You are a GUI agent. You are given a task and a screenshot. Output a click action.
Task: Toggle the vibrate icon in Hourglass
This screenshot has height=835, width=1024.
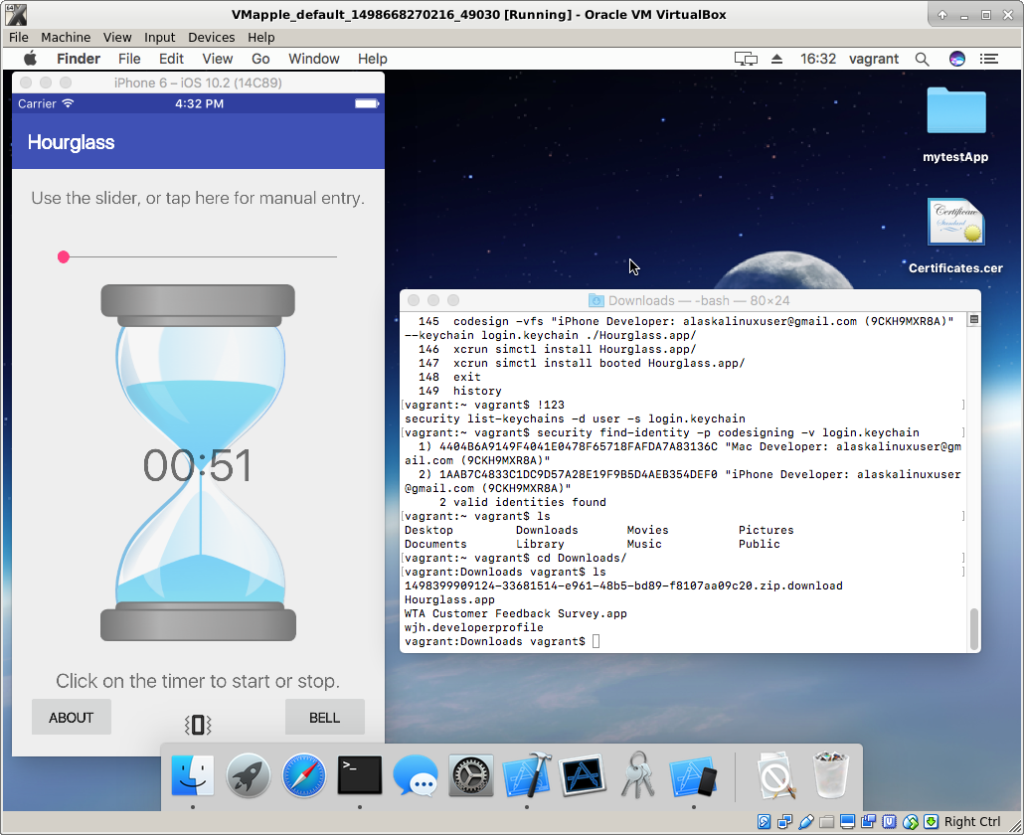click(x=198, y=725)
